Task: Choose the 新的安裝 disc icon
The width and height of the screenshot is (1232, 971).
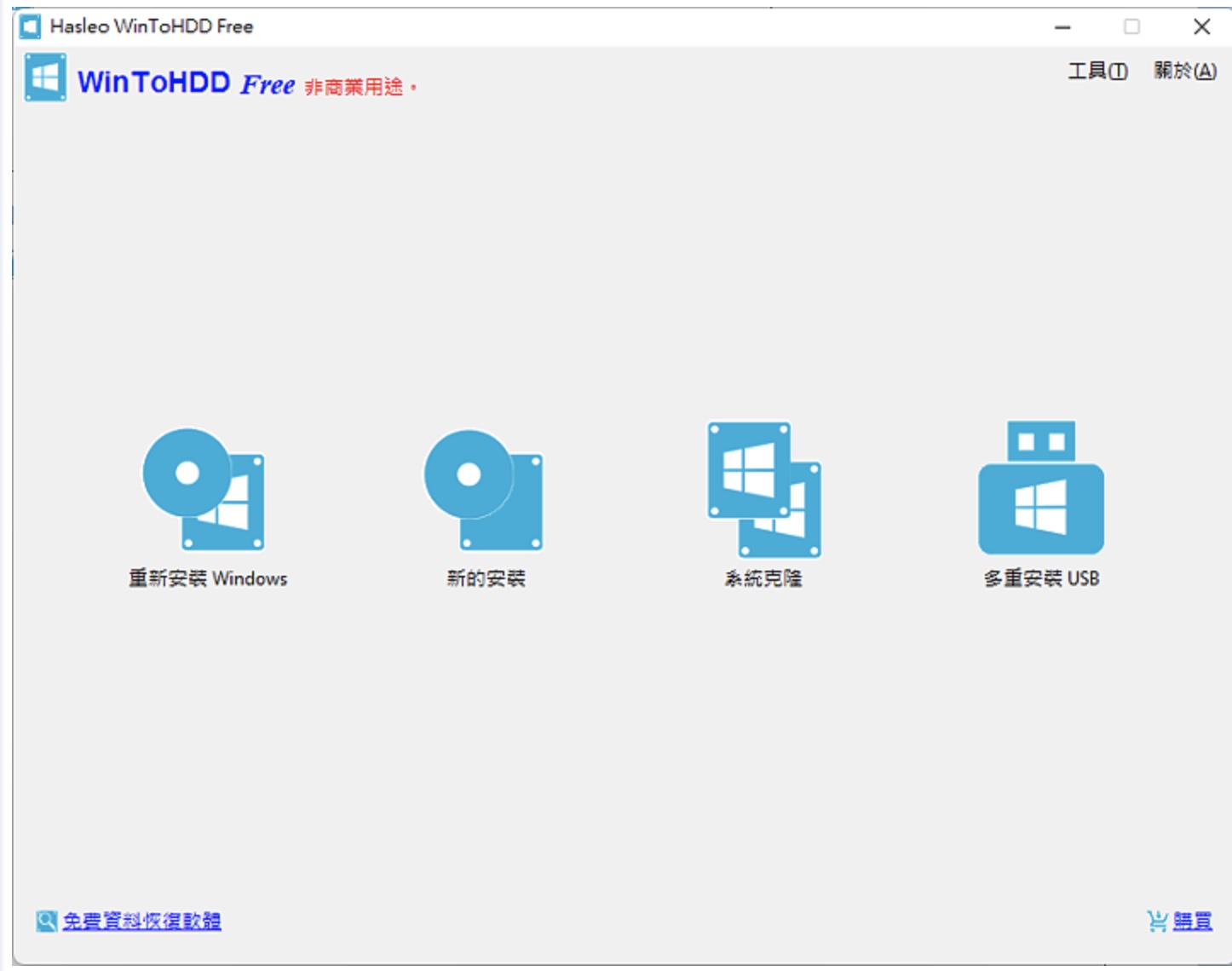Action: (484, 490)
